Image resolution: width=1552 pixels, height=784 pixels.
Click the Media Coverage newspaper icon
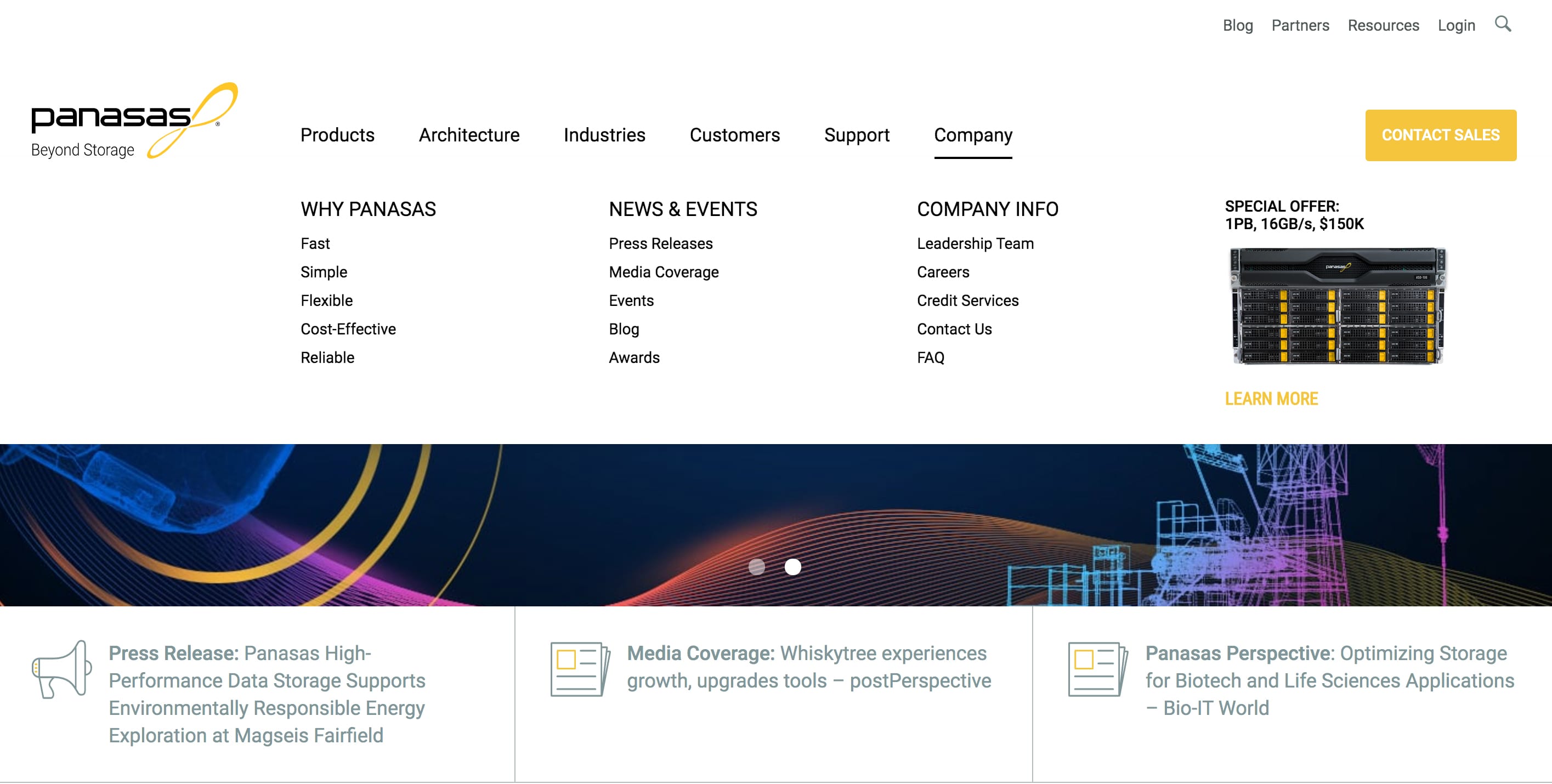pos(580,669)
